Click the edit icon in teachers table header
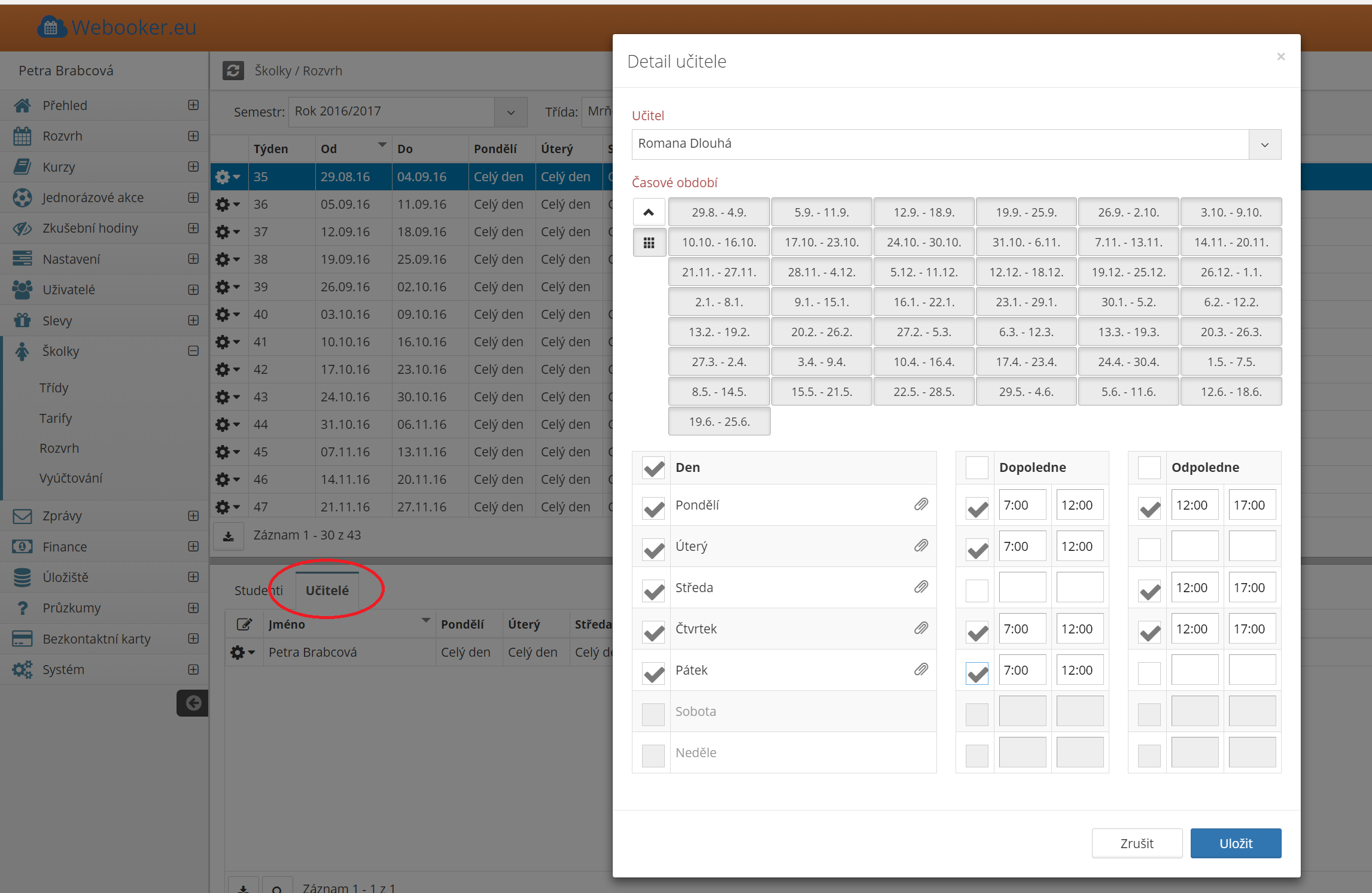The width and height of the screenshot is (1372, 893). click(x=244, y=624)
